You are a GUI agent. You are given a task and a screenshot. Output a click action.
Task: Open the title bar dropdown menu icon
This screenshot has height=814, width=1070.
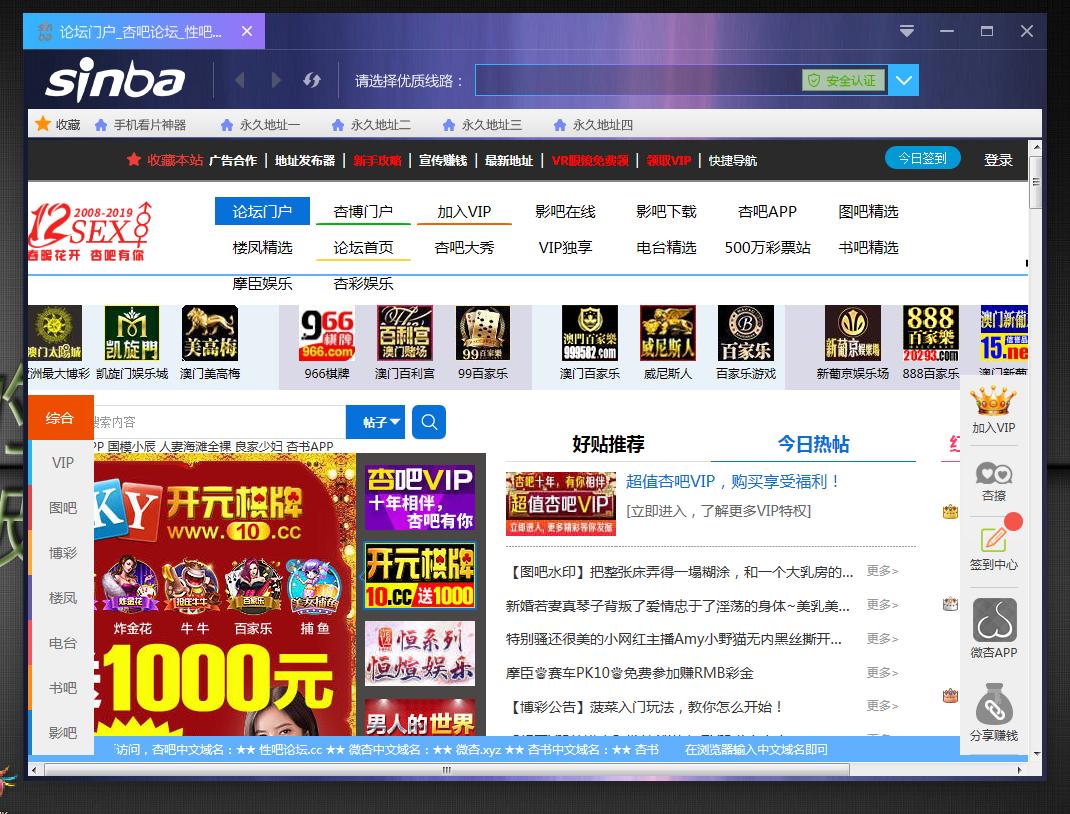pyautogui.click(x=906, y=31)
